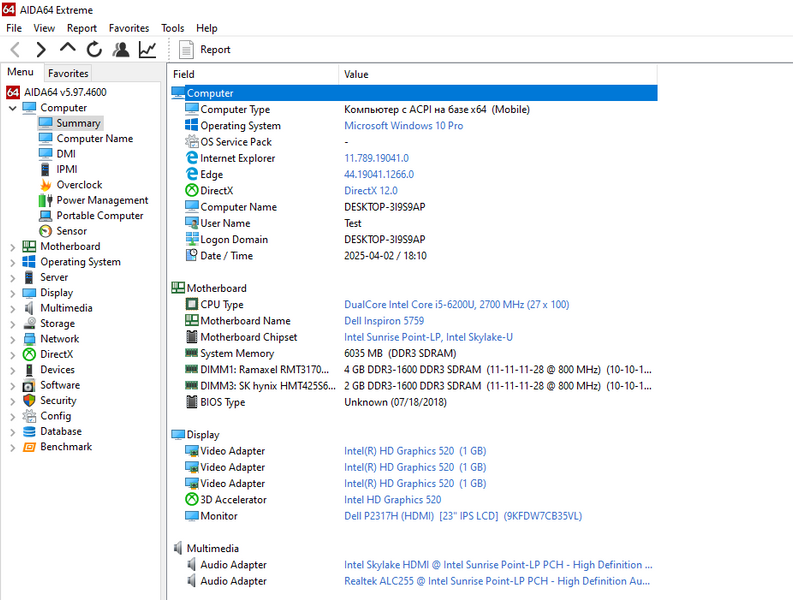Expand the Operating System tree node
The image size is (793, 600).
click(x=13, y=263)
